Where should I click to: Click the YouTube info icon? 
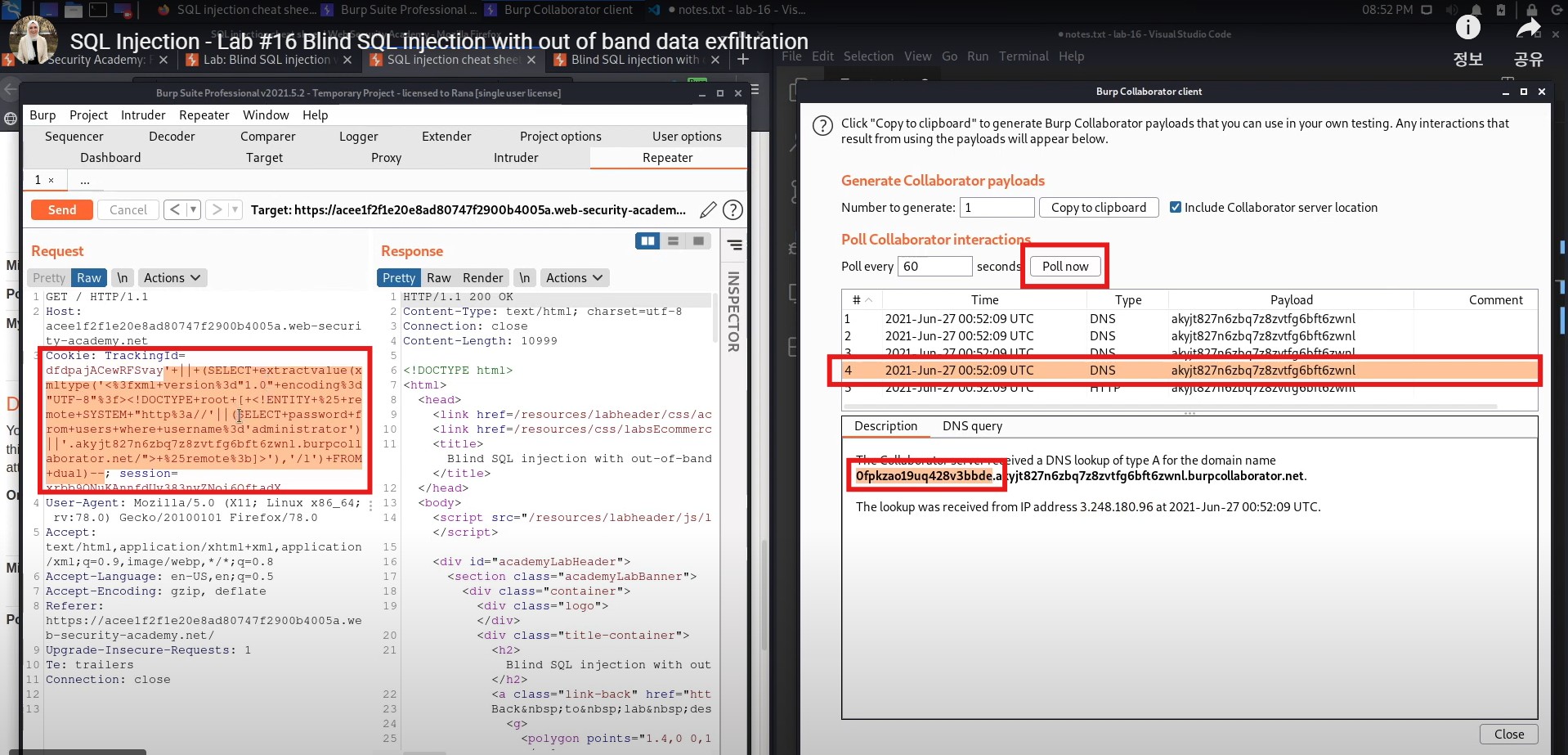(1468, 28)
